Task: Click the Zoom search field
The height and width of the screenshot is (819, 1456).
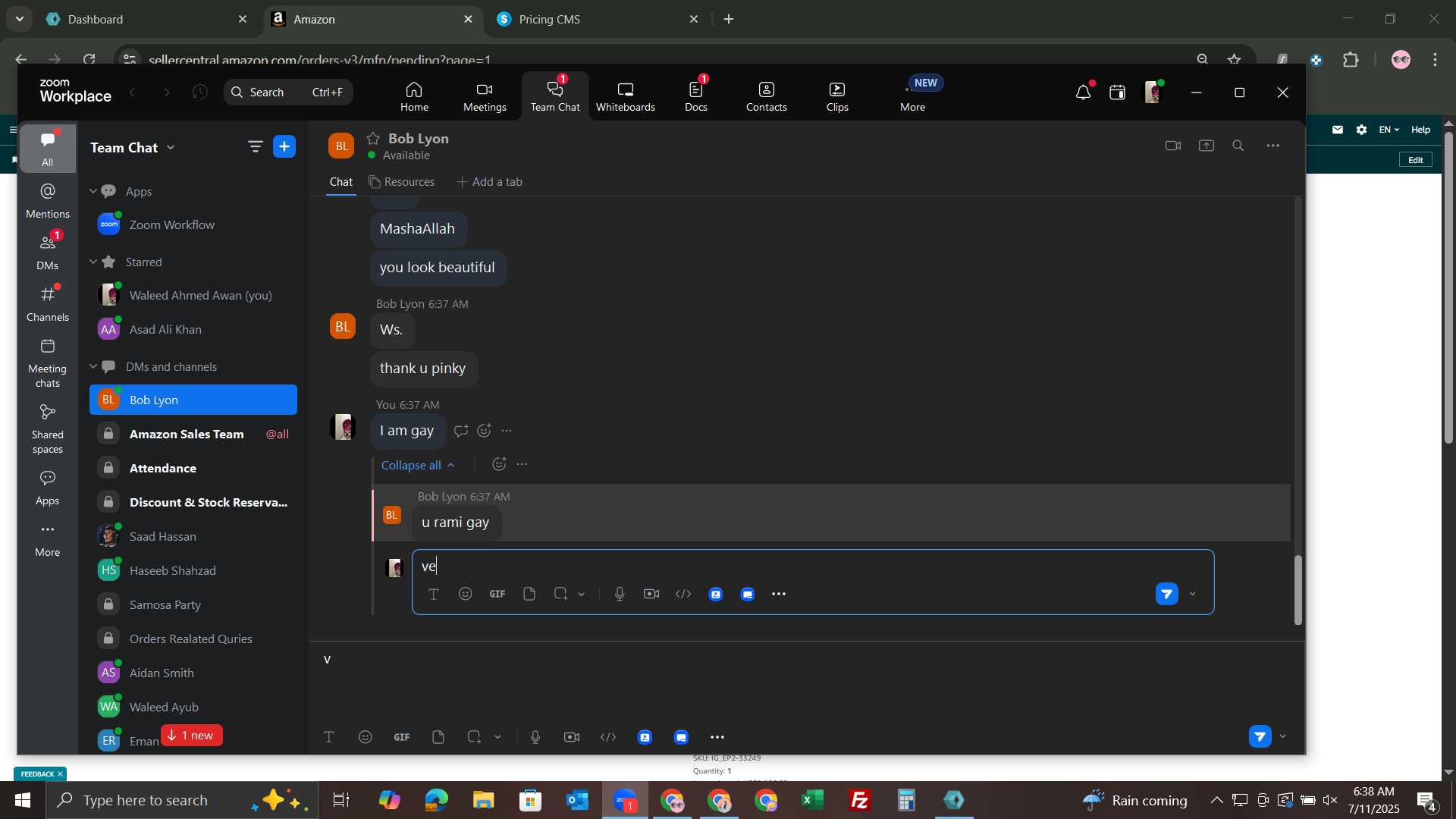Action: click(288, 92)
